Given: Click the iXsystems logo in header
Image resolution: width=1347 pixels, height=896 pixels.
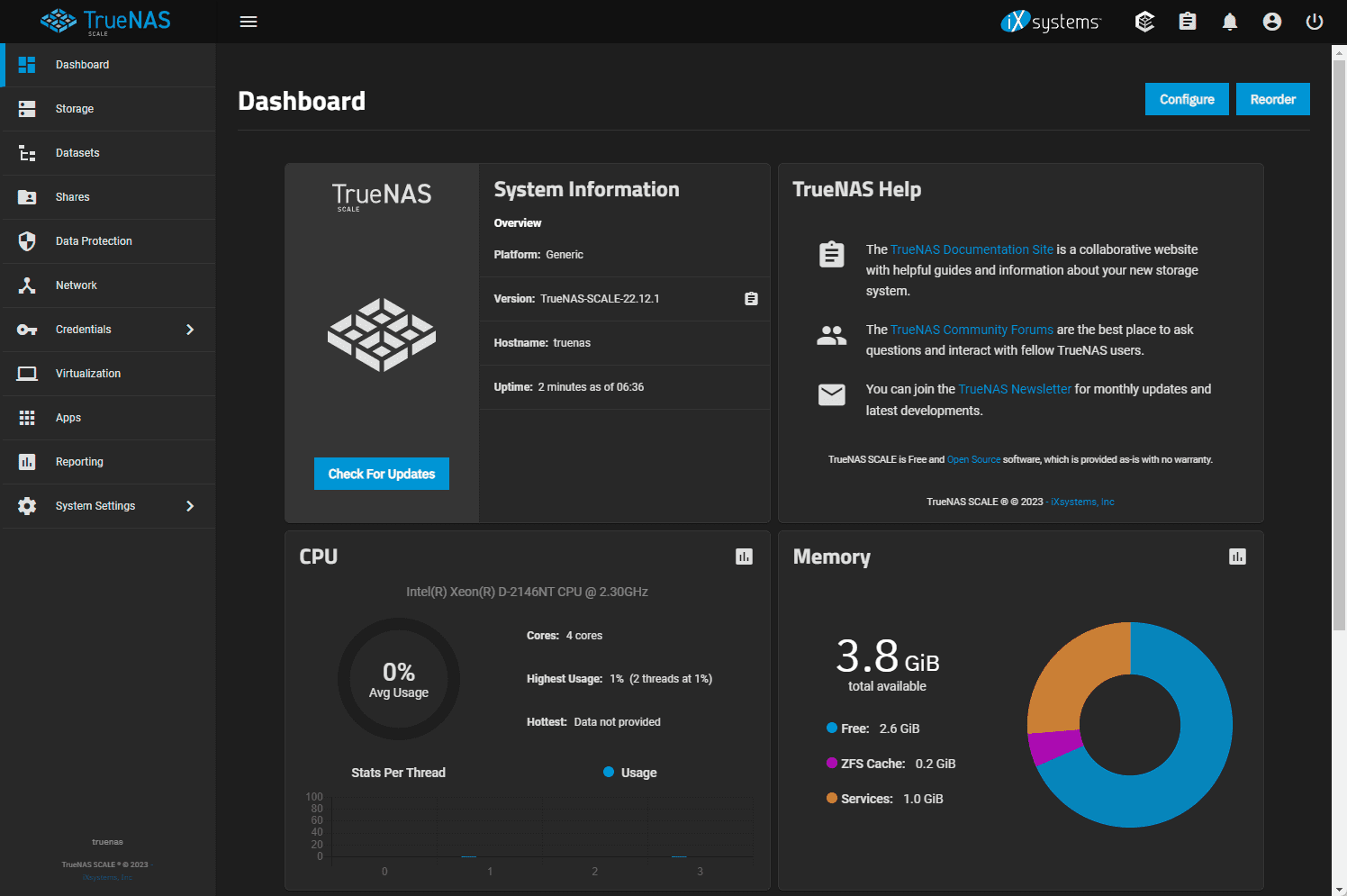Looking at the screenshot, I should [1051, 22].
